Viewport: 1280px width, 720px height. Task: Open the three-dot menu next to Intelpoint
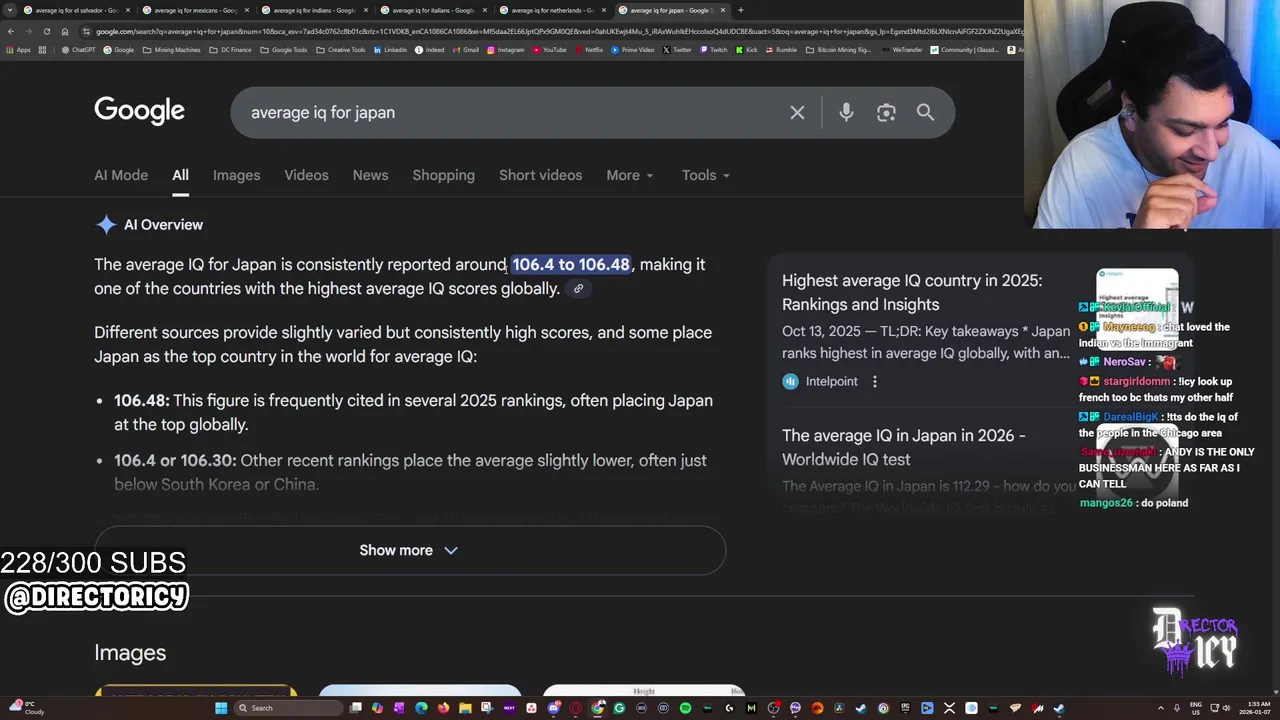click(875, 381)
